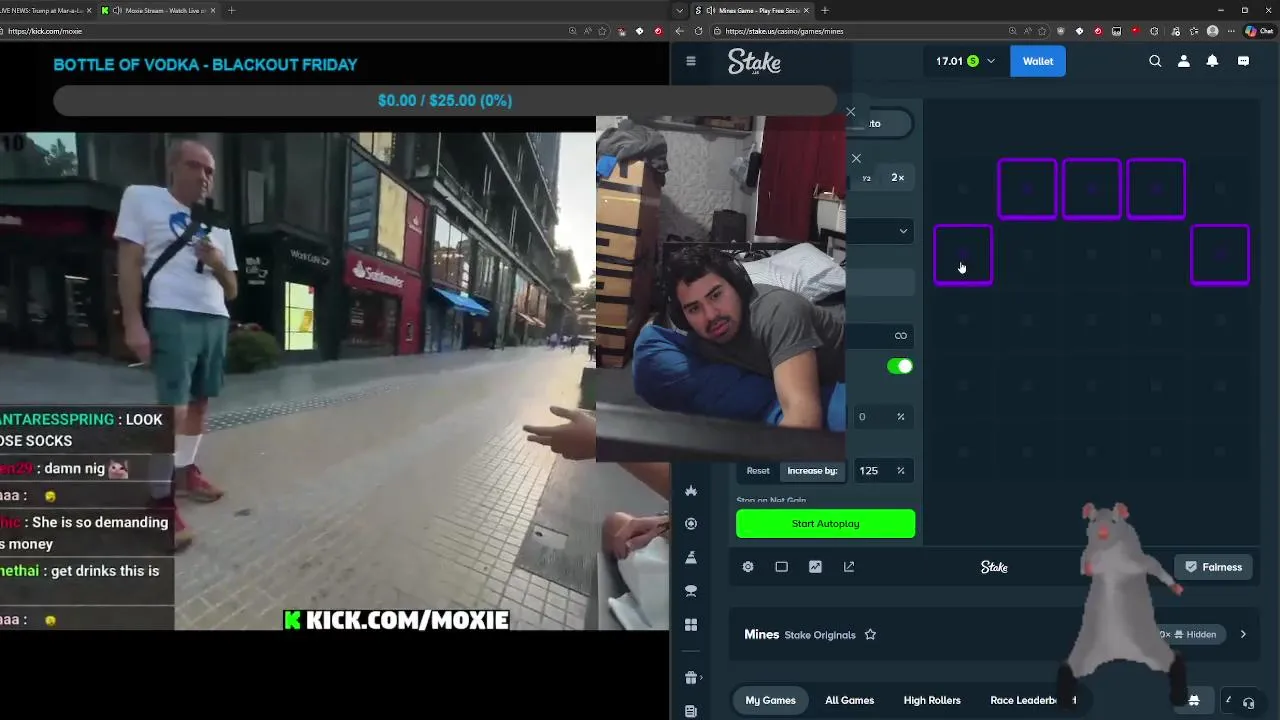Open the new tab plus in Stake browser
The image size is (1280, 720).
[825, 10]
